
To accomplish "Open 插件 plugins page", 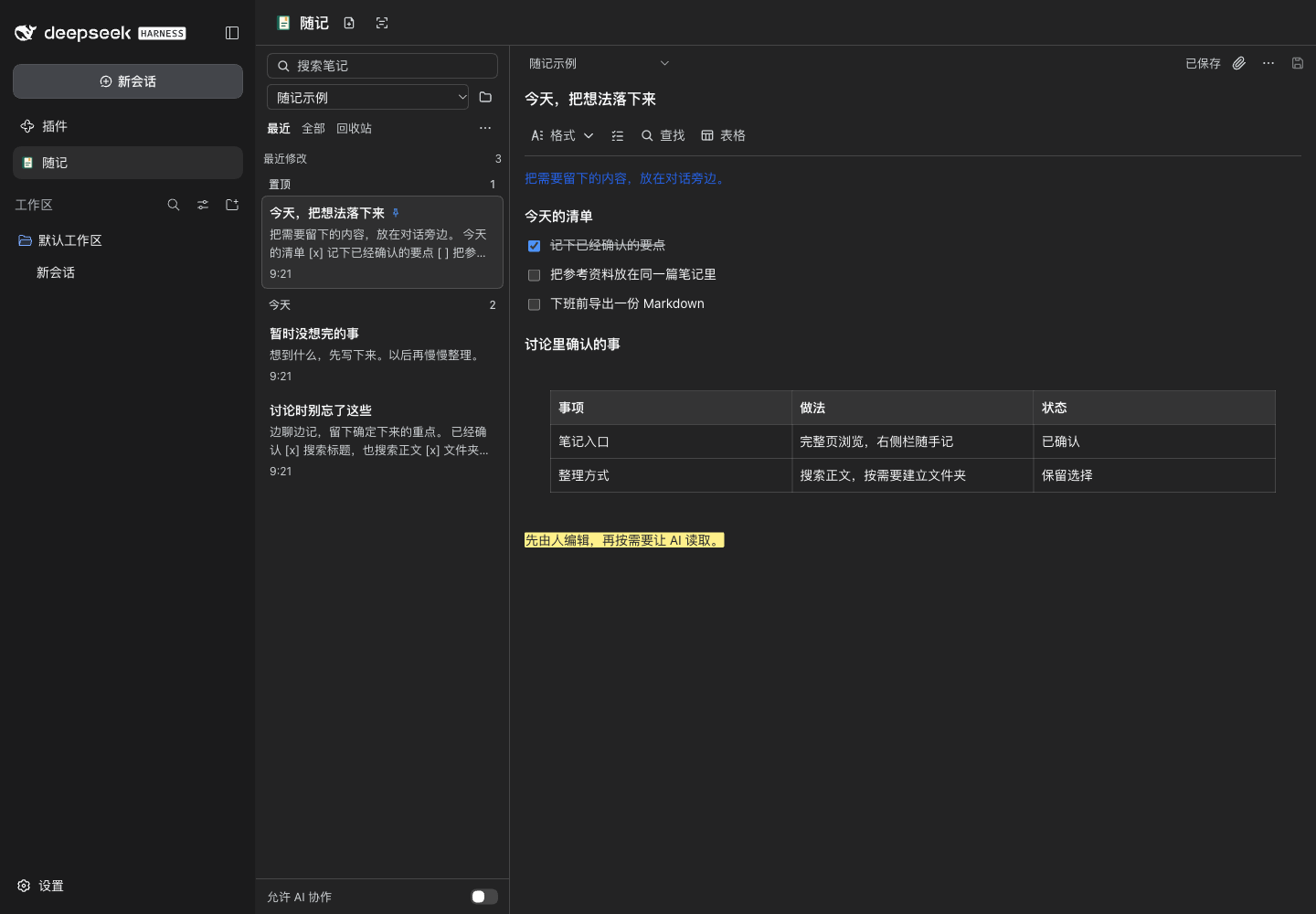I will (128, 126).
